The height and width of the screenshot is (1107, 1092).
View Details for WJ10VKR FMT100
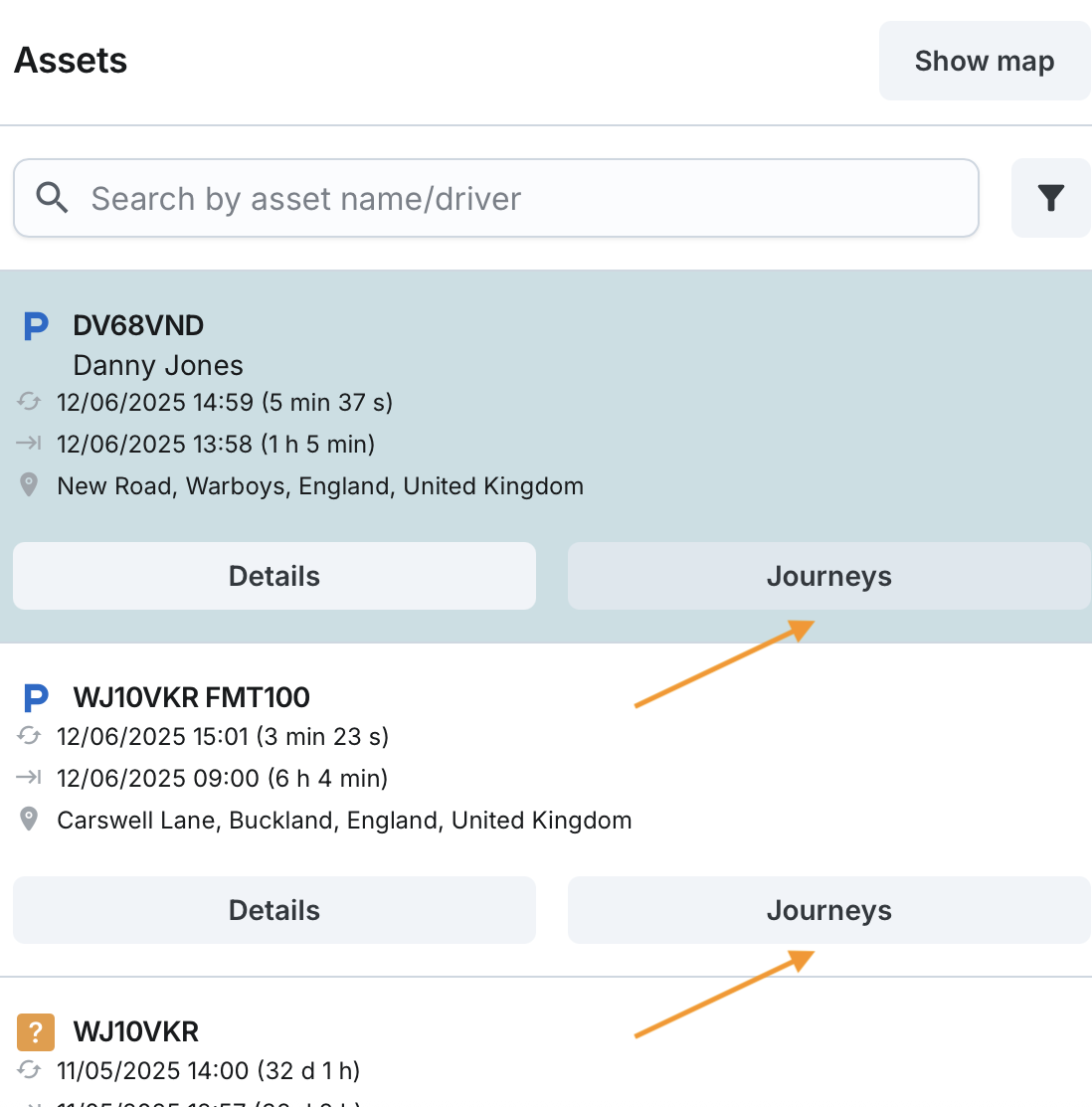274,910
